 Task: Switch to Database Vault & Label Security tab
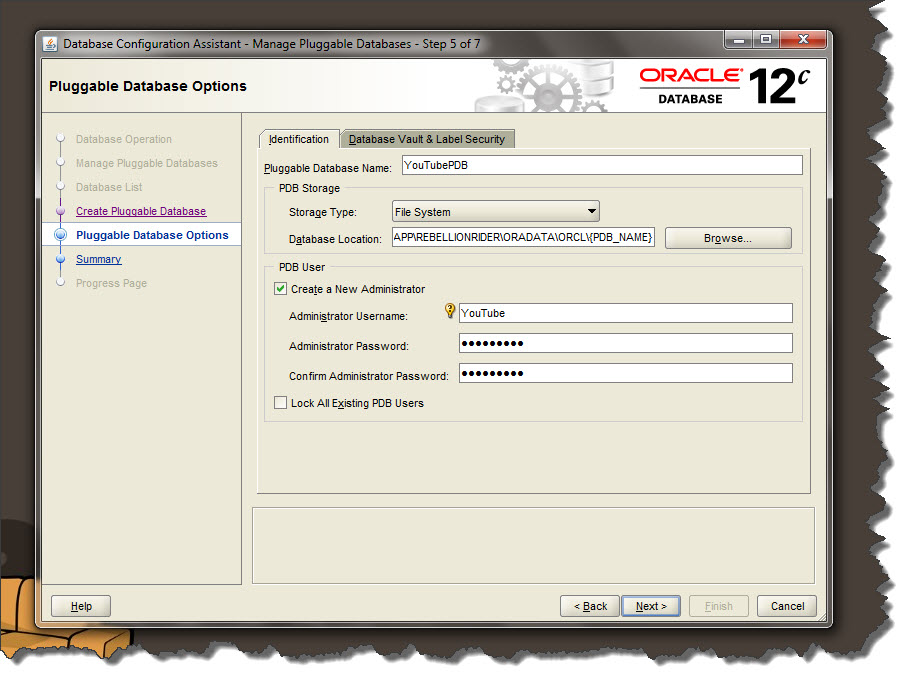coord(428,138)
